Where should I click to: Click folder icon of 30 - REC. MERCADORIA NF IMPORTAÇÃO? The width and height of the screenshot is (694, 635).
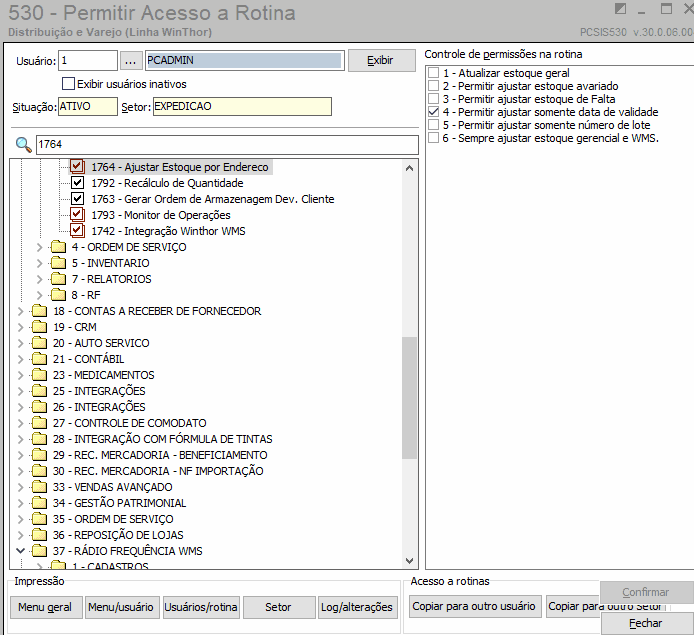coord(39,470)
